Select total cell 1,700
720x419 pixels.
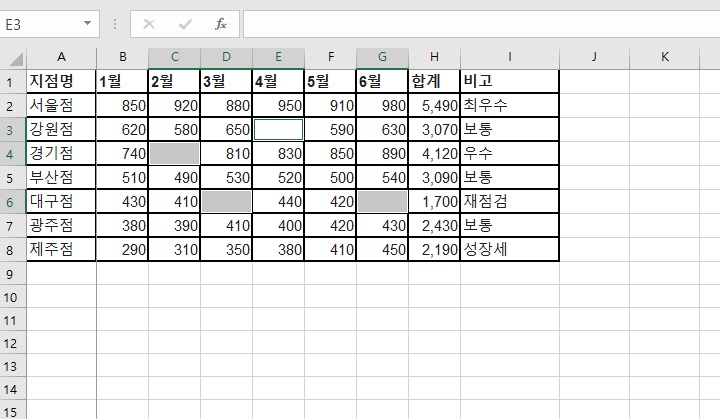click(434, 201)
